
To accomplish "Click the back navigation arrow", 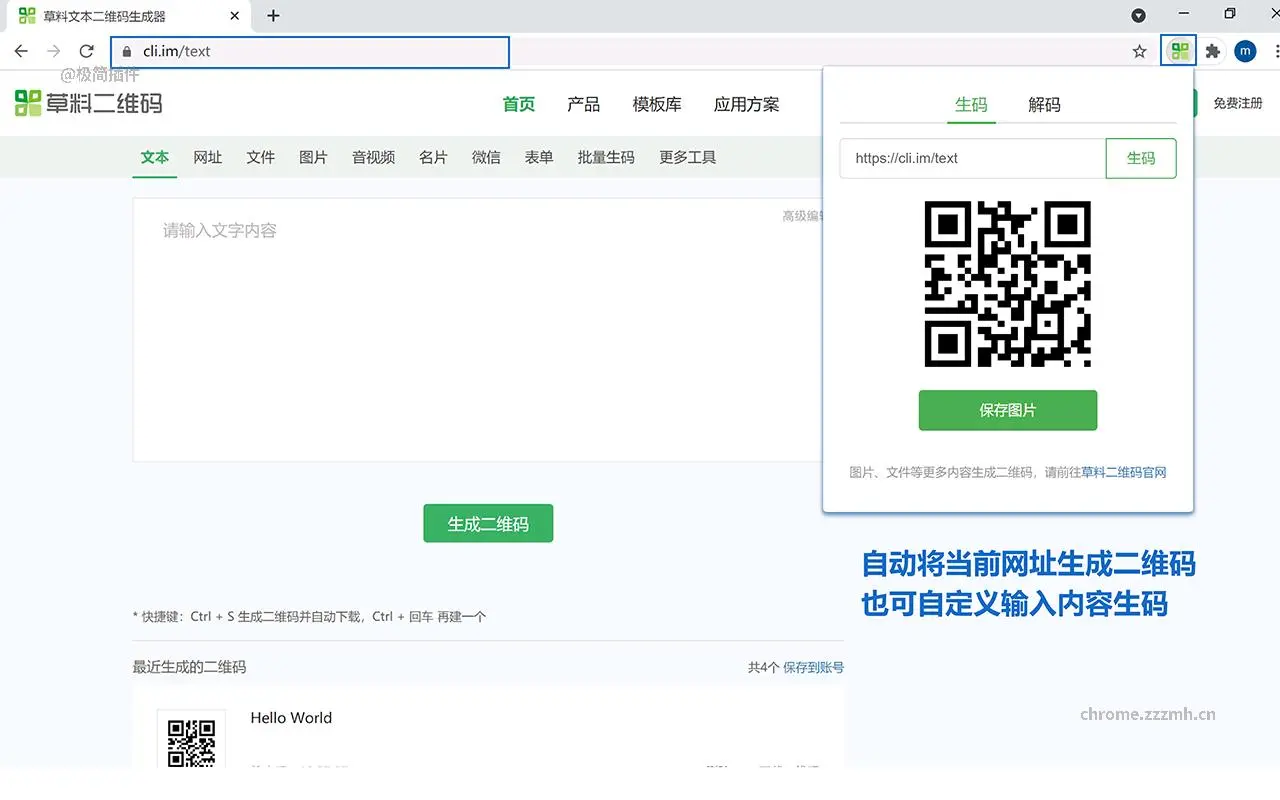I will point(20,51).
